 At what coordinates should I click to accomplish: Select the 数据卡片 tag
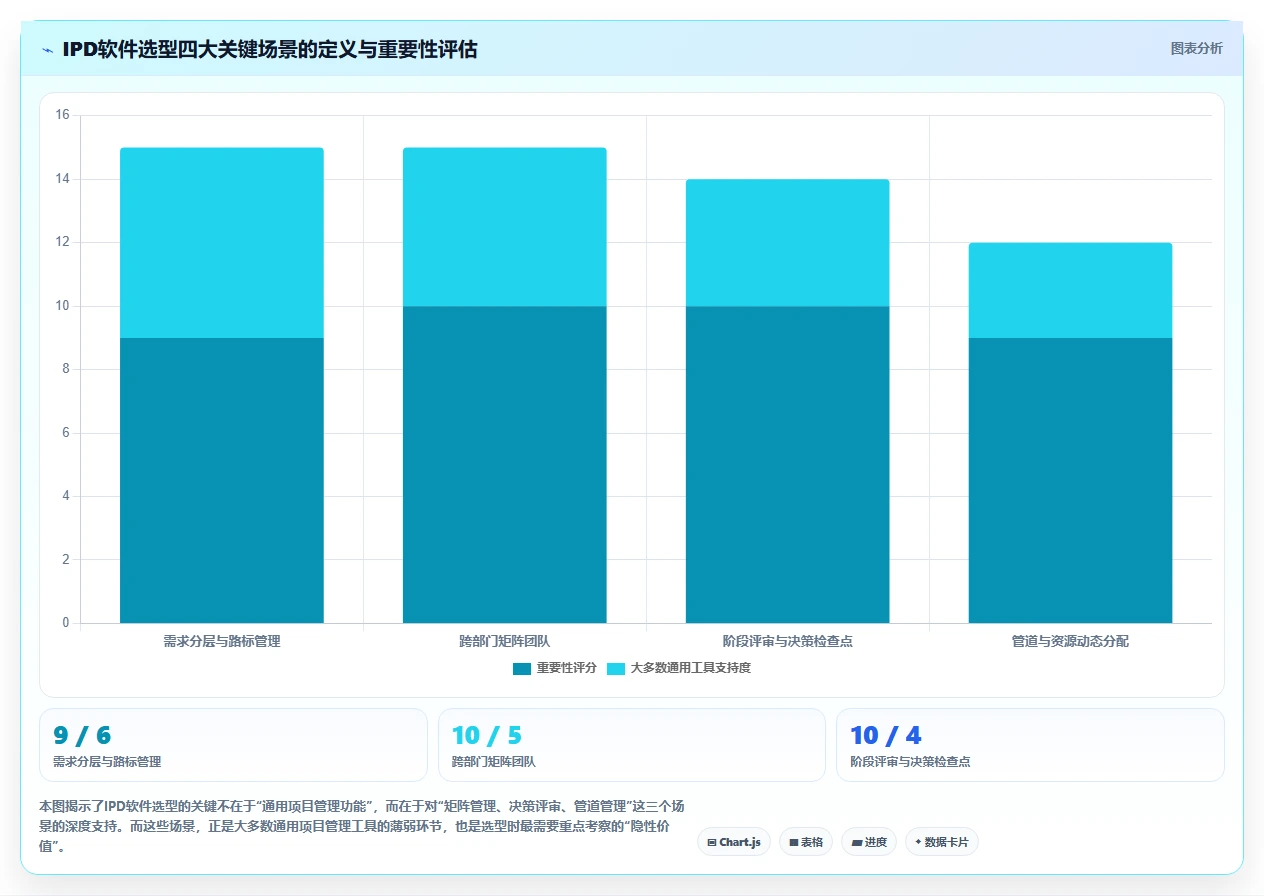[x=942, y=842]
